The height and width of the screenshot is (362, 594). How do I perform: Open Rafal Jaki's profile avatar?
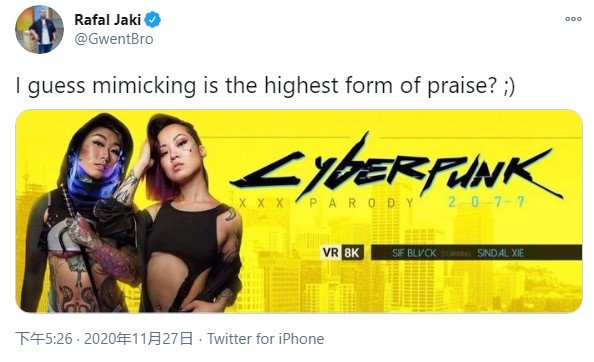click(x=39, y=29)
